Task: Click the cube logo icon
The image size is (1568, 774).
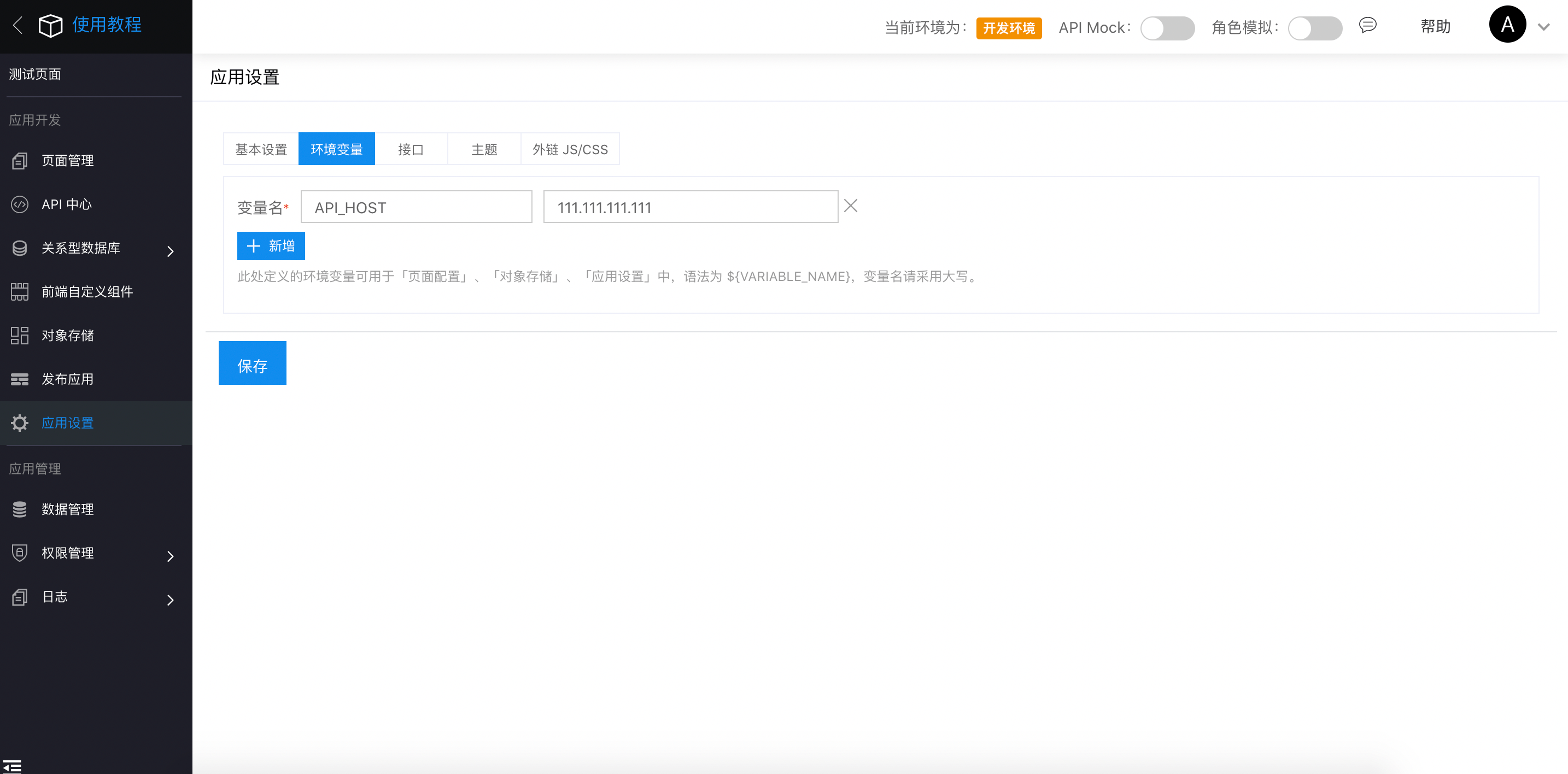Action: tap(50, 26)
